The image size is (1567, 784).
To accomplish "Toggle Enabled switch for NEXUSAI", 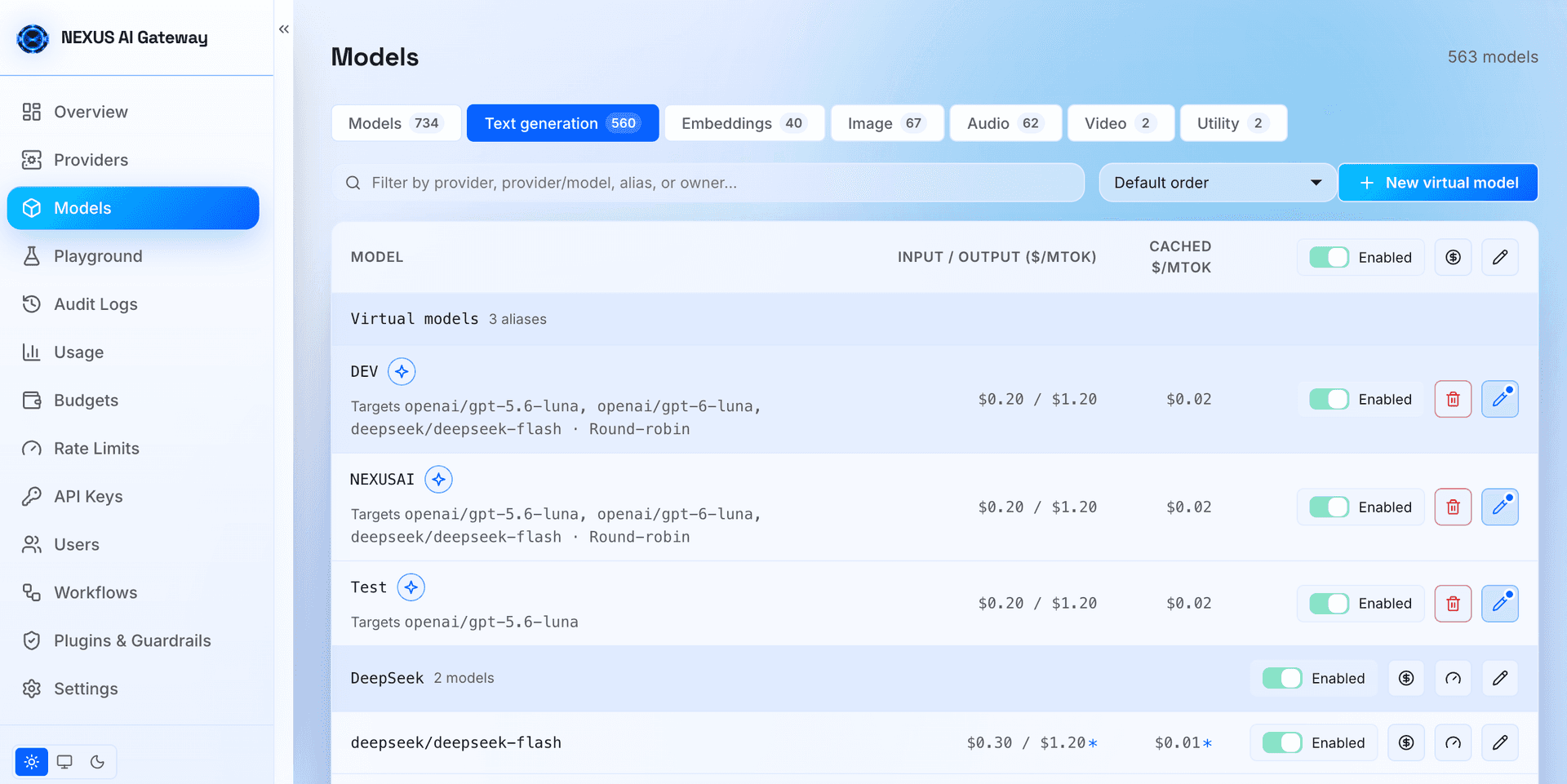I will coord(1329,507).
